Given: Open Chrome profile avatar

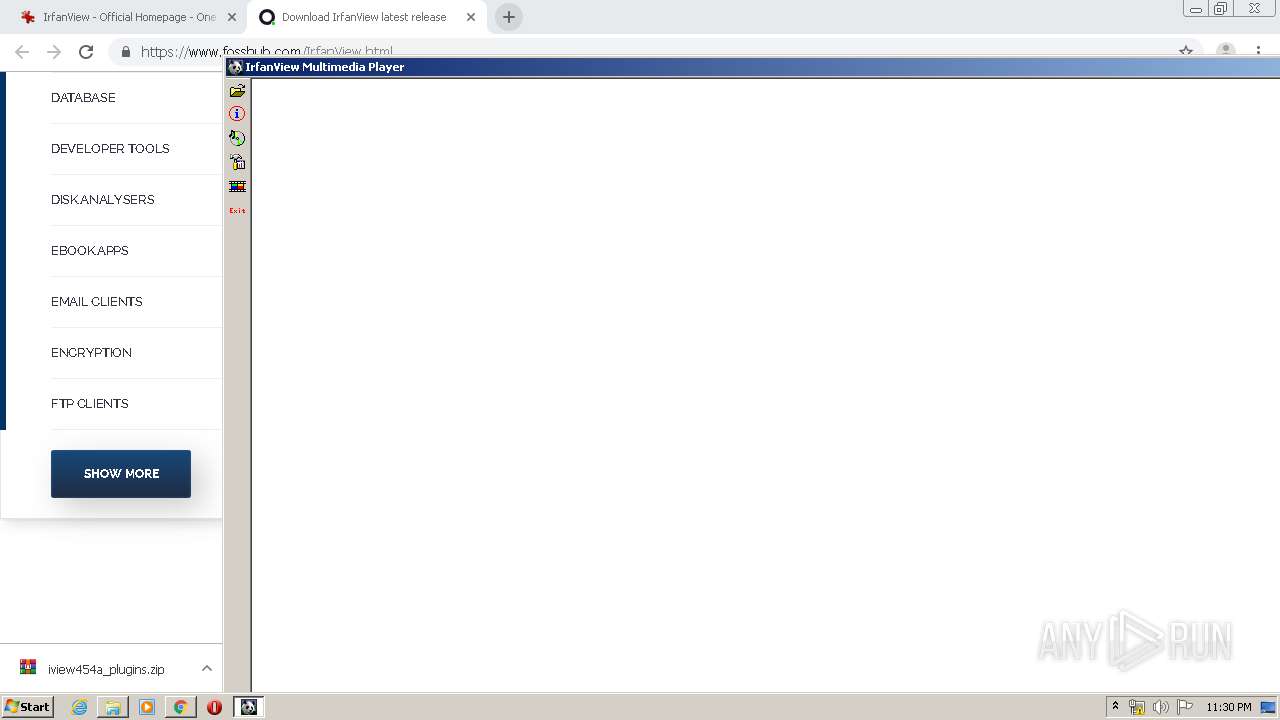Looking at the screenshot, I should pyautogui.click(x=1225, y=51).
